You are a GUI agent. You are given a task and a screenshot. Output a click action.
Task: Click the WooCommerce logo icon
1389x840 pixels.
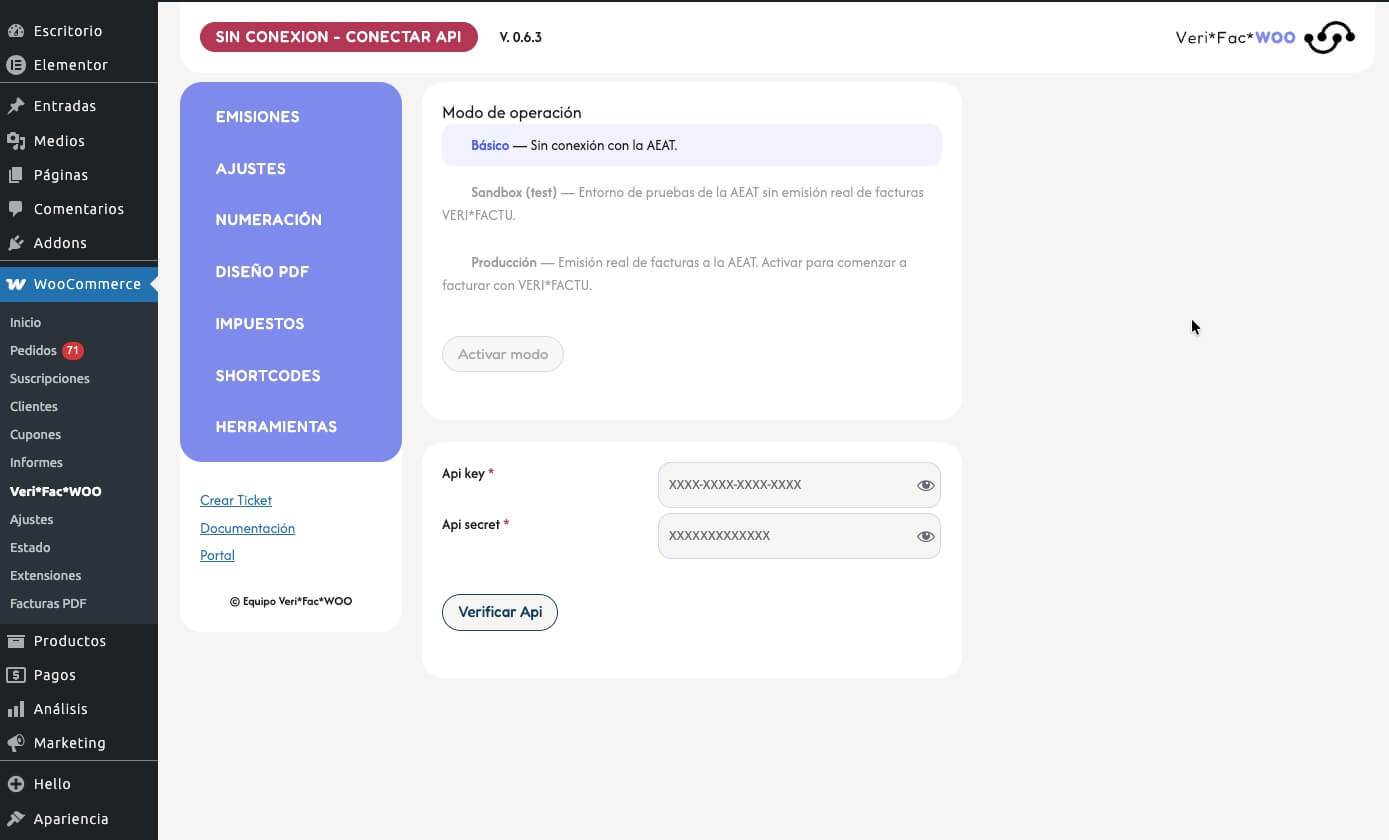click(16, 284)
